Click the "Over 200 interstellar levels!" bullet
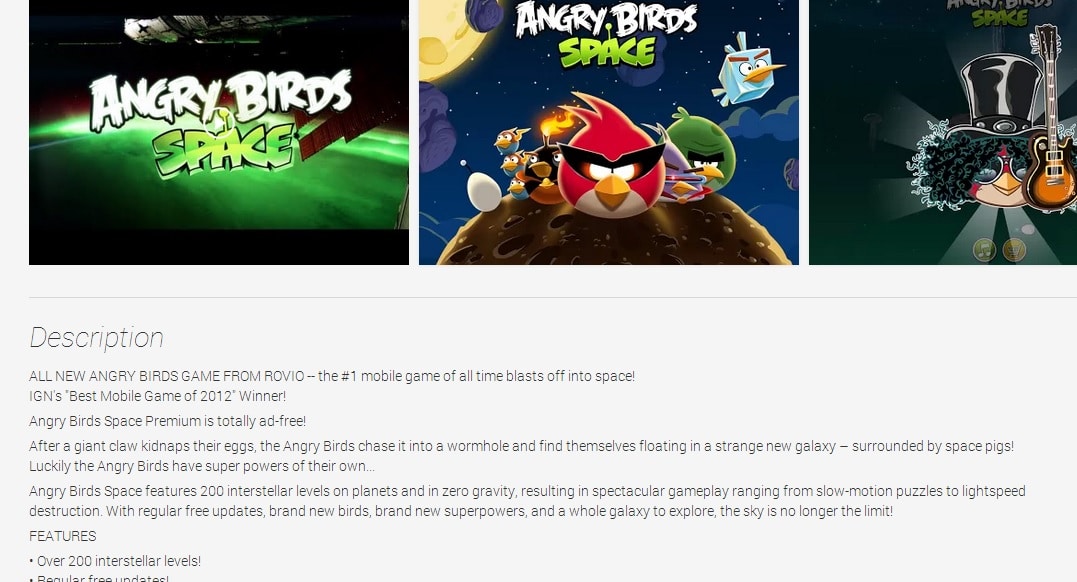 [115, 561]
